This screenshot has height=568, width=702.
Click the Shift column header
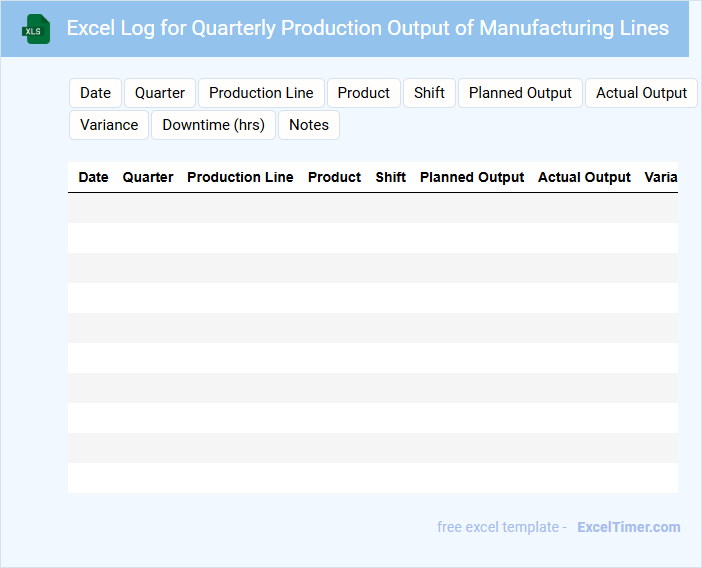click(390, 177)
